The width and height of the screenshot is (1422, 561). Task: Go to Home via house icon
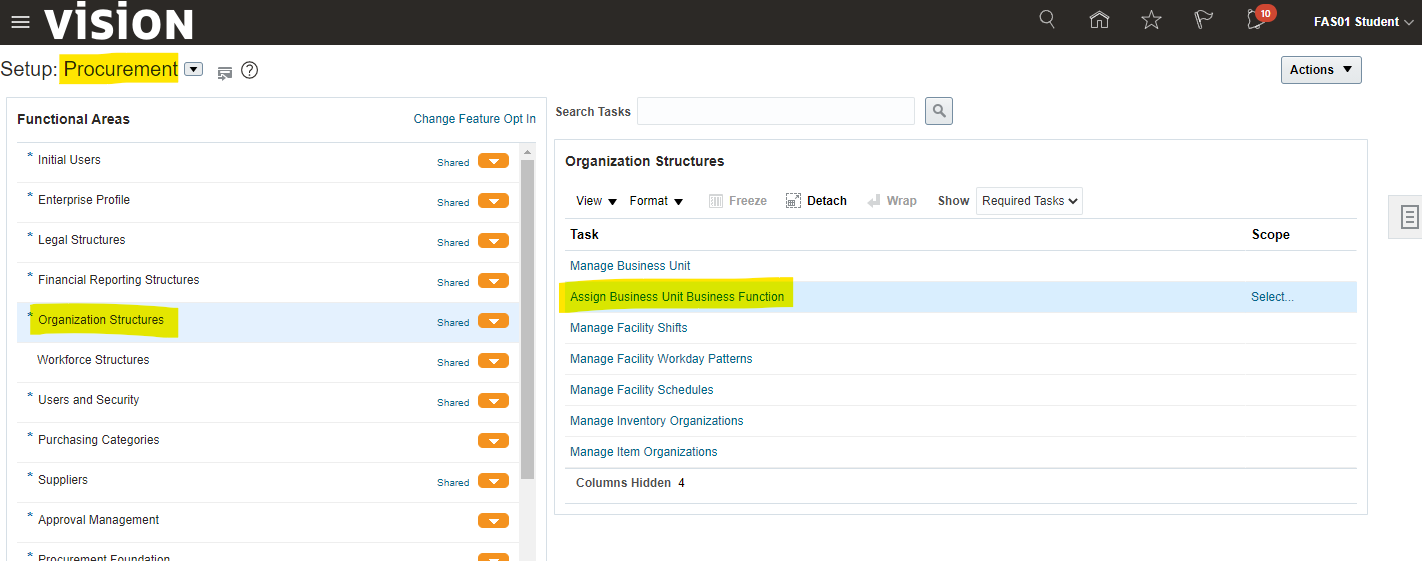point(1099,20)
